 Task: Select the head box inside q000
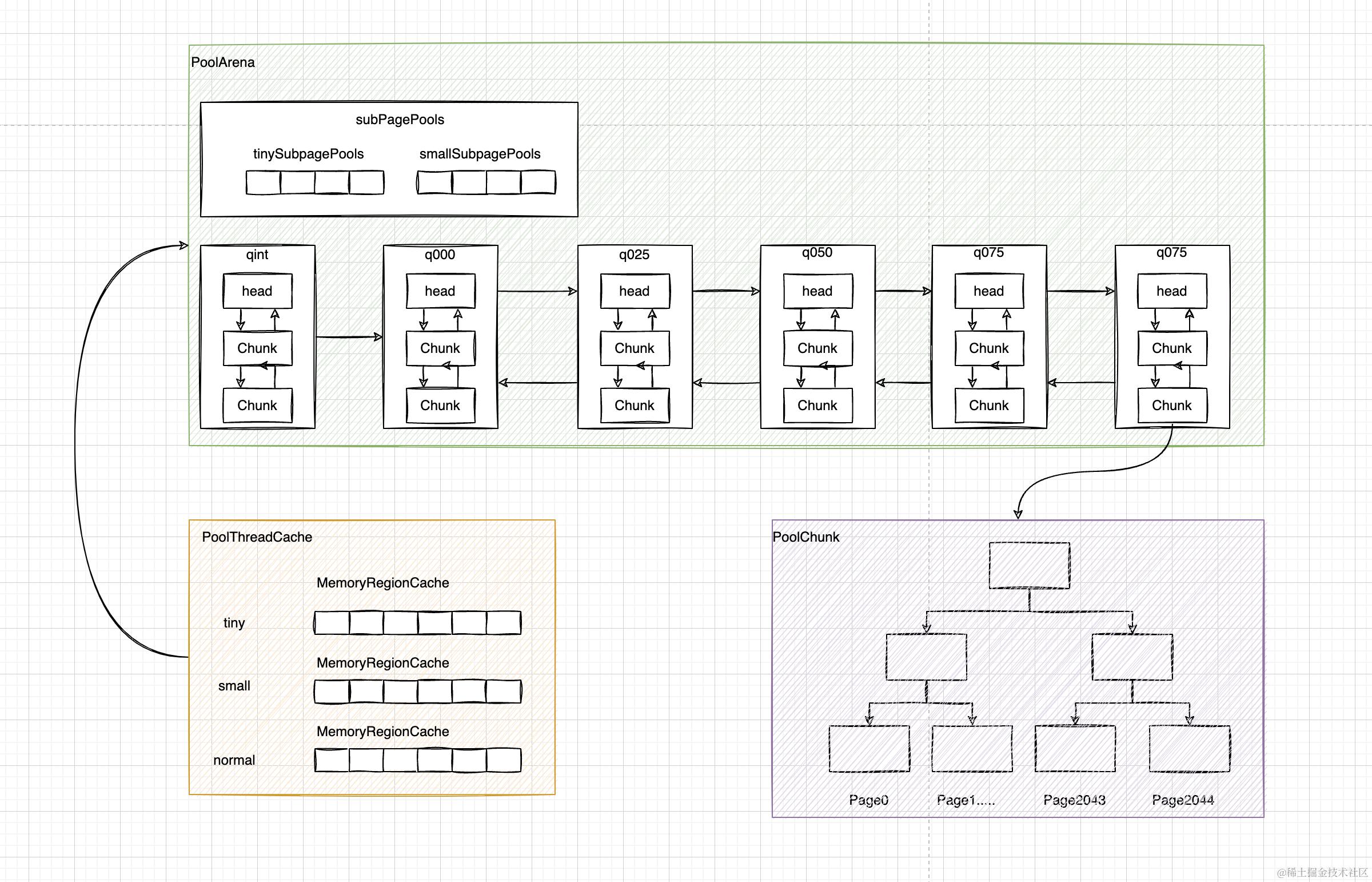click(440, 291)
